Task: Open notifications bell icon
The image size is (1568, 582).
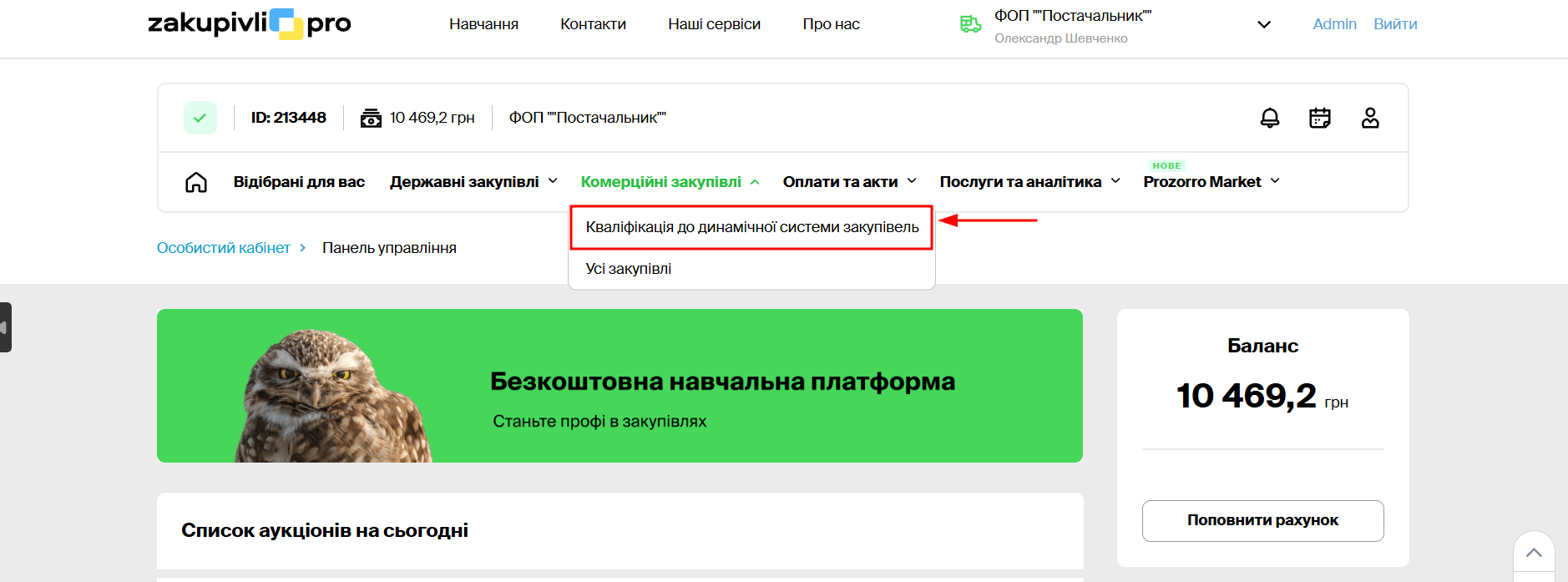Action: pos(1269,118)
